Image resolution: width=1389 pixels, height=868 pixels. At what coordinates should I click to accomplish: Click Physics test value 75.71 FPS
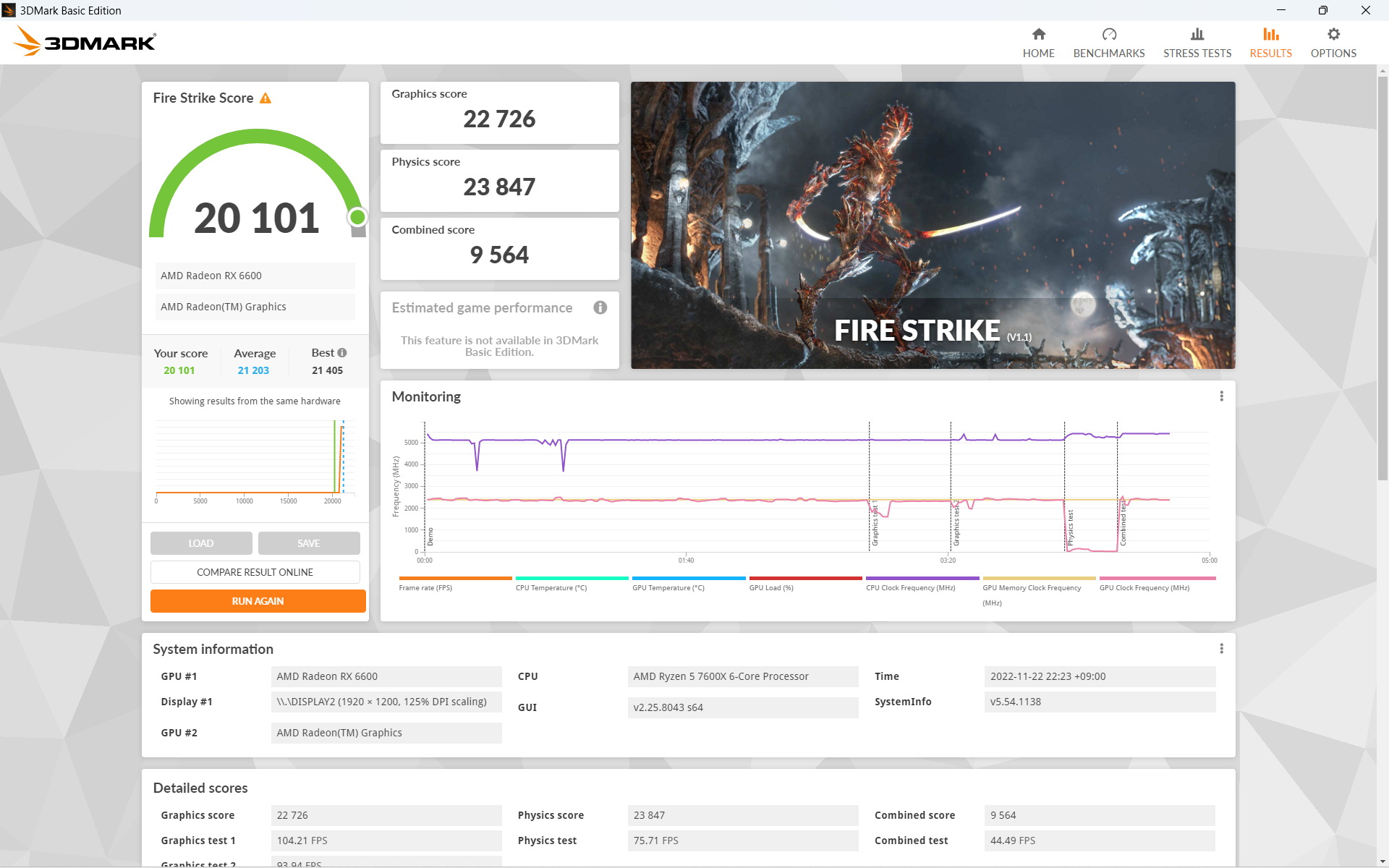pos(743,841)
